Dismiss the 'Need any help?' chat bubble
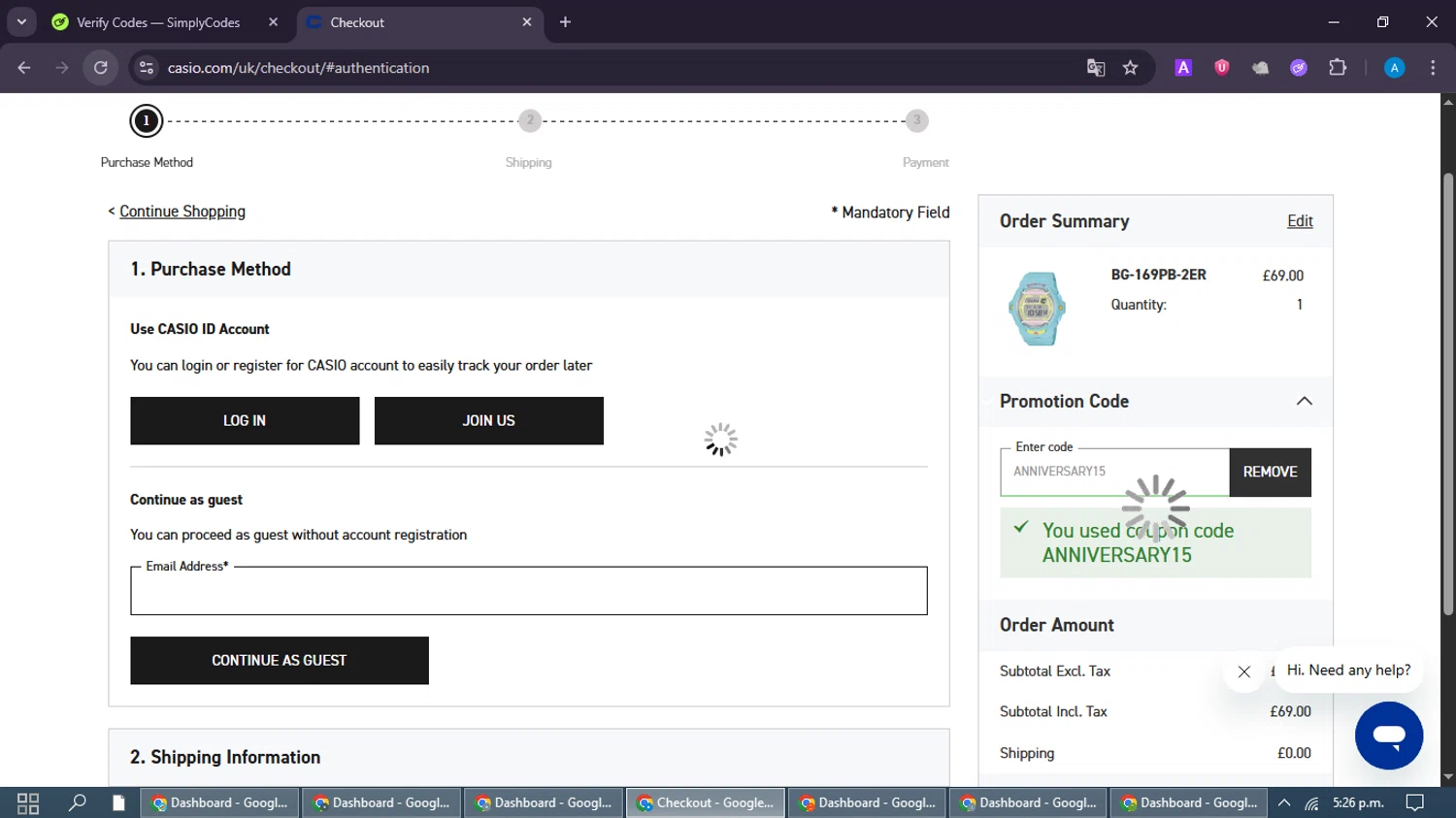Viewport: 1456px width, 818px height. pyautogui.click(x=1244, y=671)
